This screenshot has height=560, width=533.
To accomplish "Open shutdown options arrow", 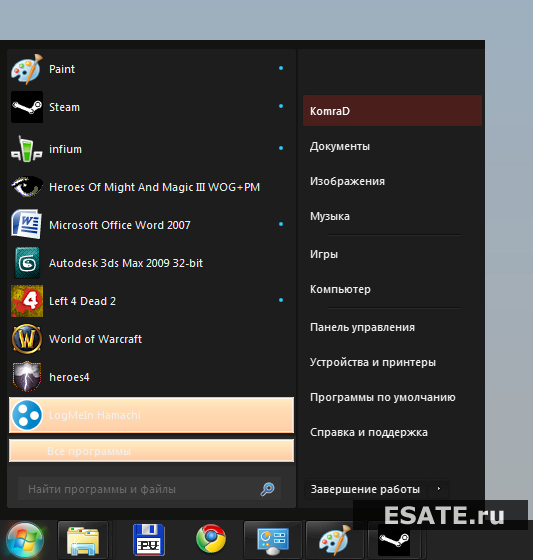I will click(439, 489).
